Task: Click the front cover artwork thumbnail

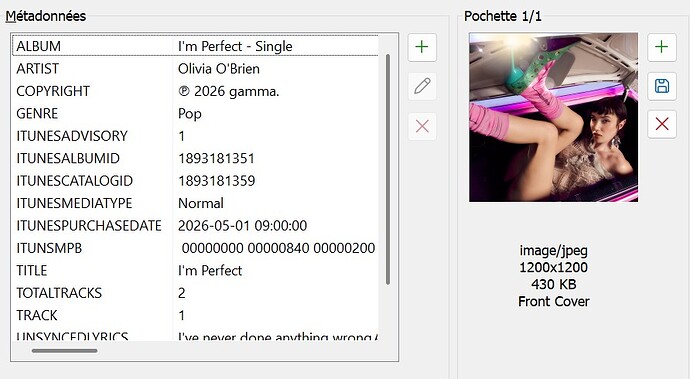Action: 553,117
